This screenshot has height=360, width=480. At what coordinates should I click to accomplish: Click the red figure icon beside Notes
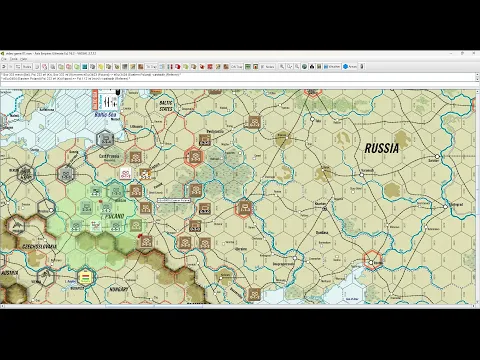click(x=256, y=67)
